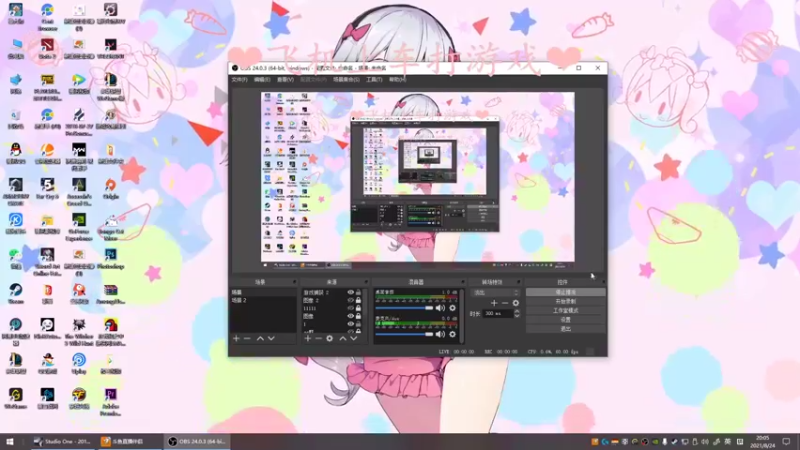Viewport: 800px width, 450px height.
Task: Remove the transition with the minus icon
Action: [505, 303]
